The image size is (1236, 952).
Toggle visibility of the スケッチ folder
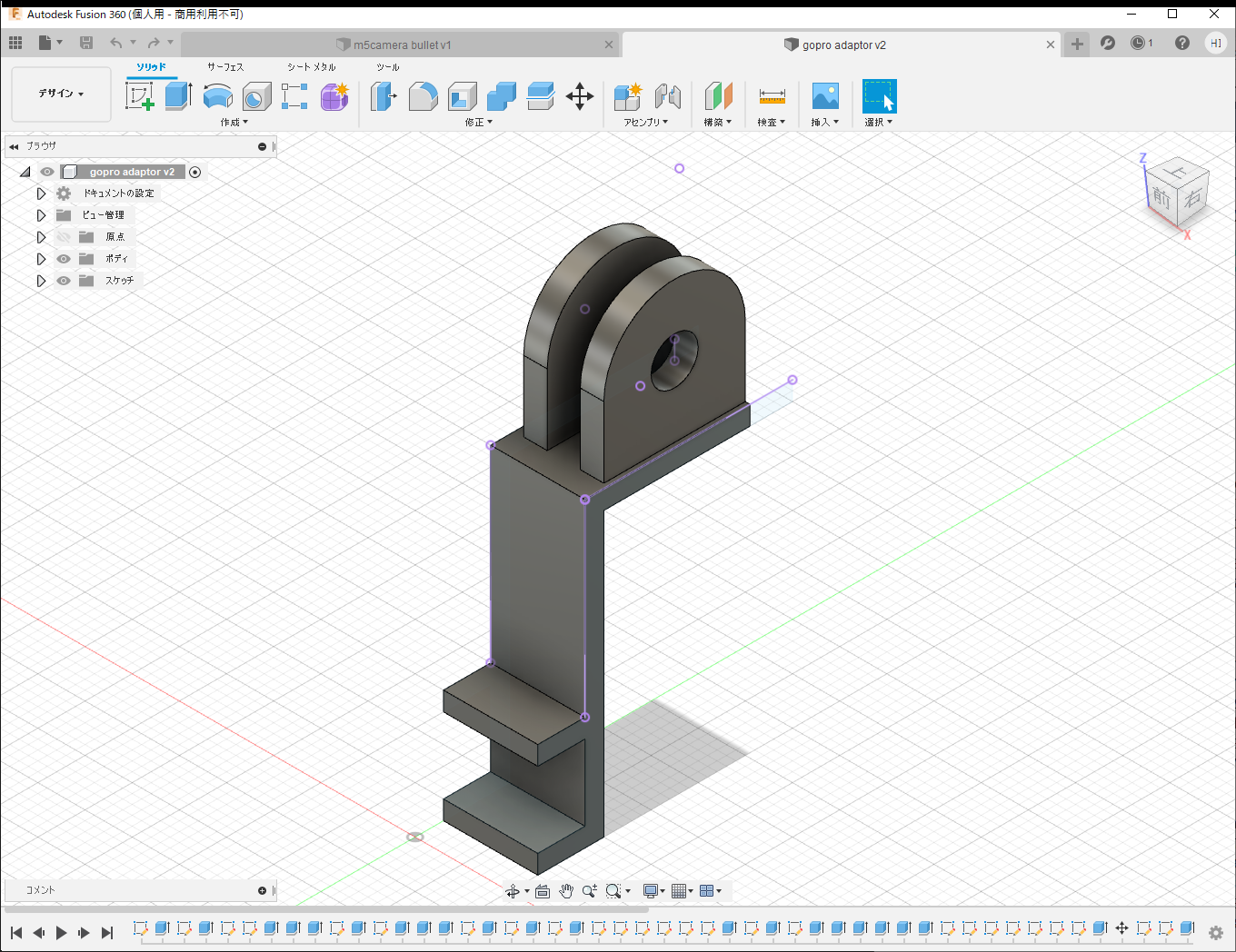pos(64,281)
